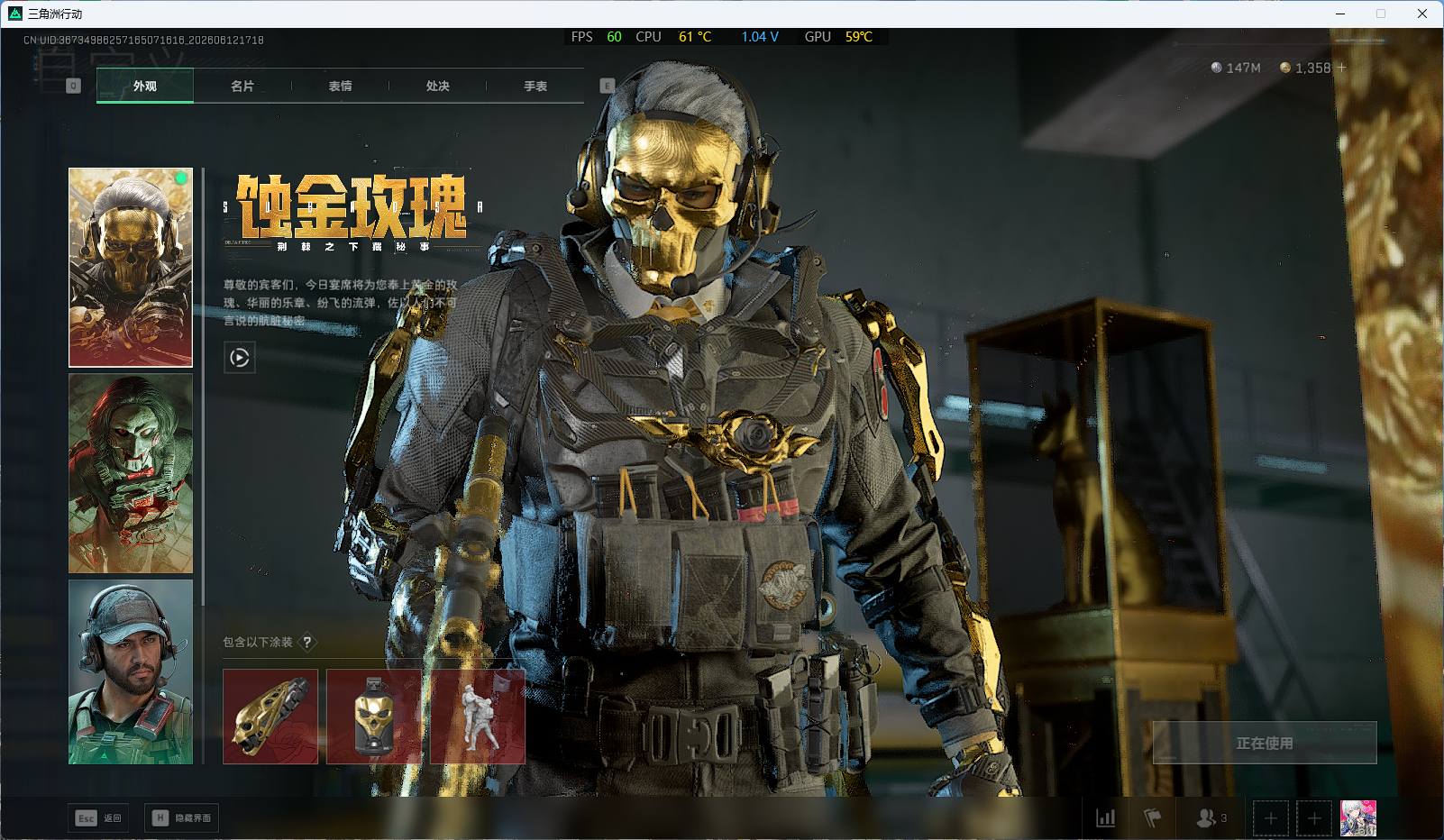View the gold skull canister item

point(374,717)
